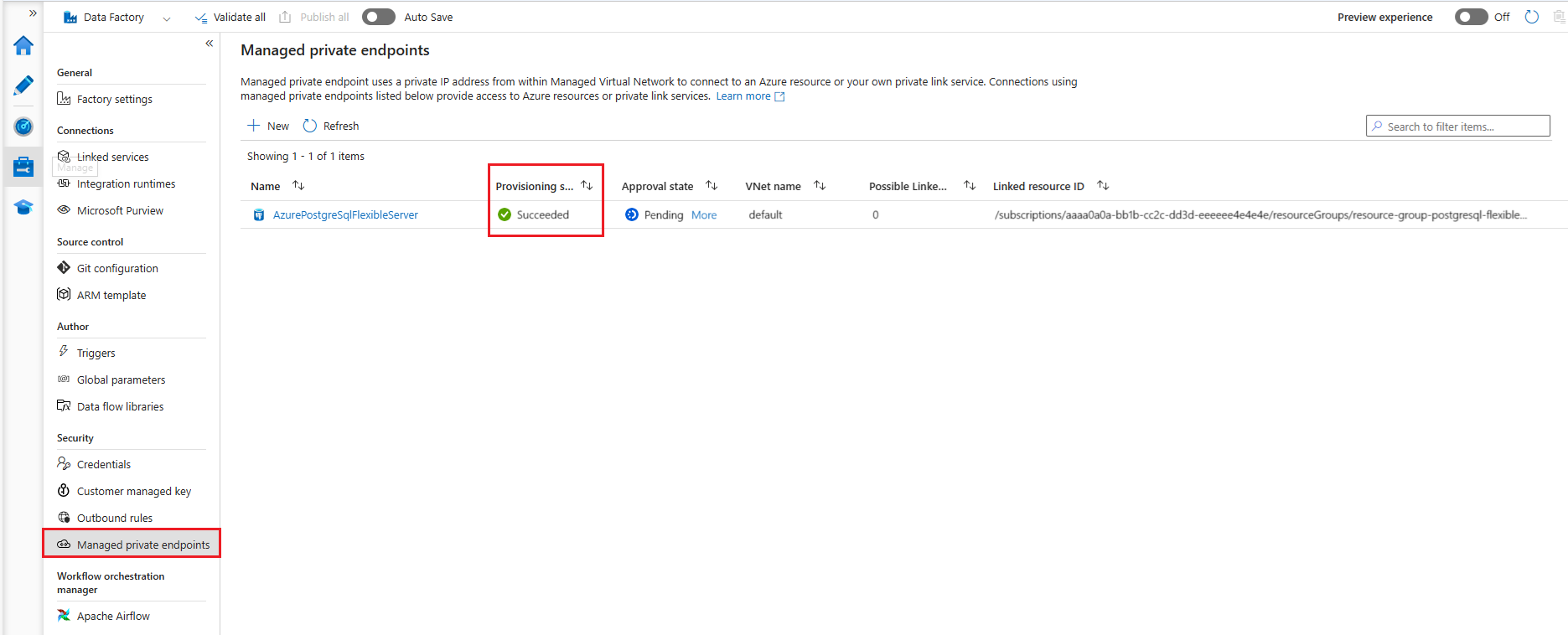Open the Home hub icon
Image resolution: width=1568 pixels, height=635 pixels.
23,45
